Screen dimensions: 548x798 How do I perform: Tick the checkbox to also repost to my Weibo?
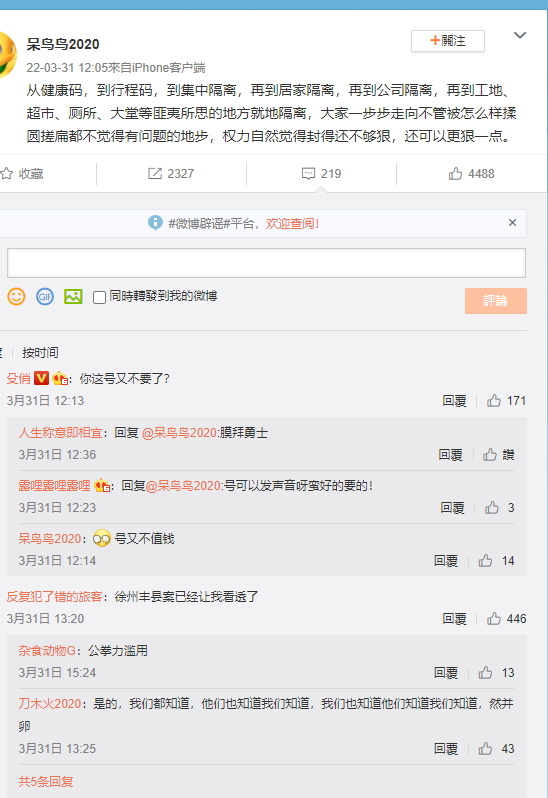[100, 297]
